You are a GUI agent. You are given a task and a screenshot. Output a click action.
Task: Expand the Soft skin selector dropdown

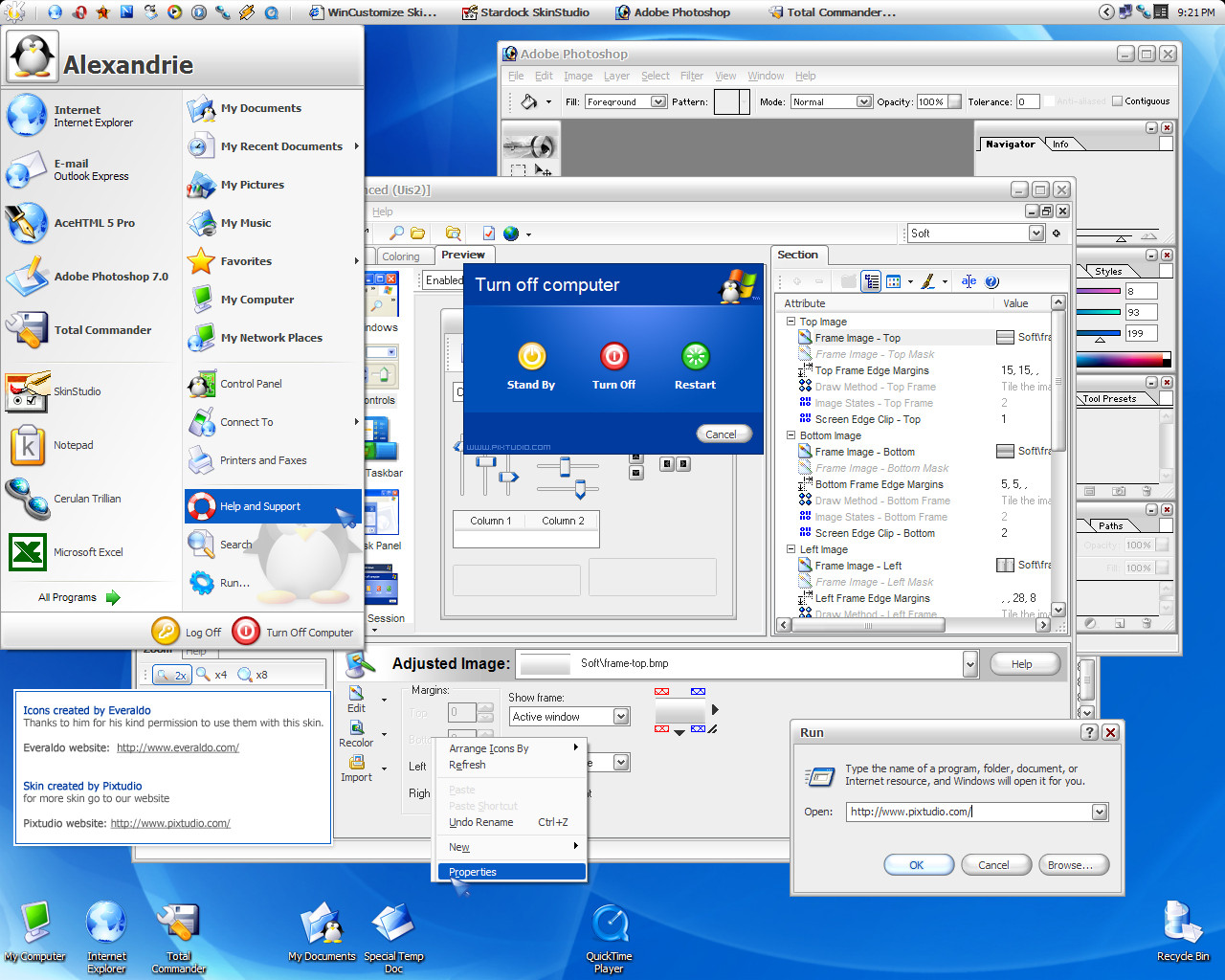1036,234
